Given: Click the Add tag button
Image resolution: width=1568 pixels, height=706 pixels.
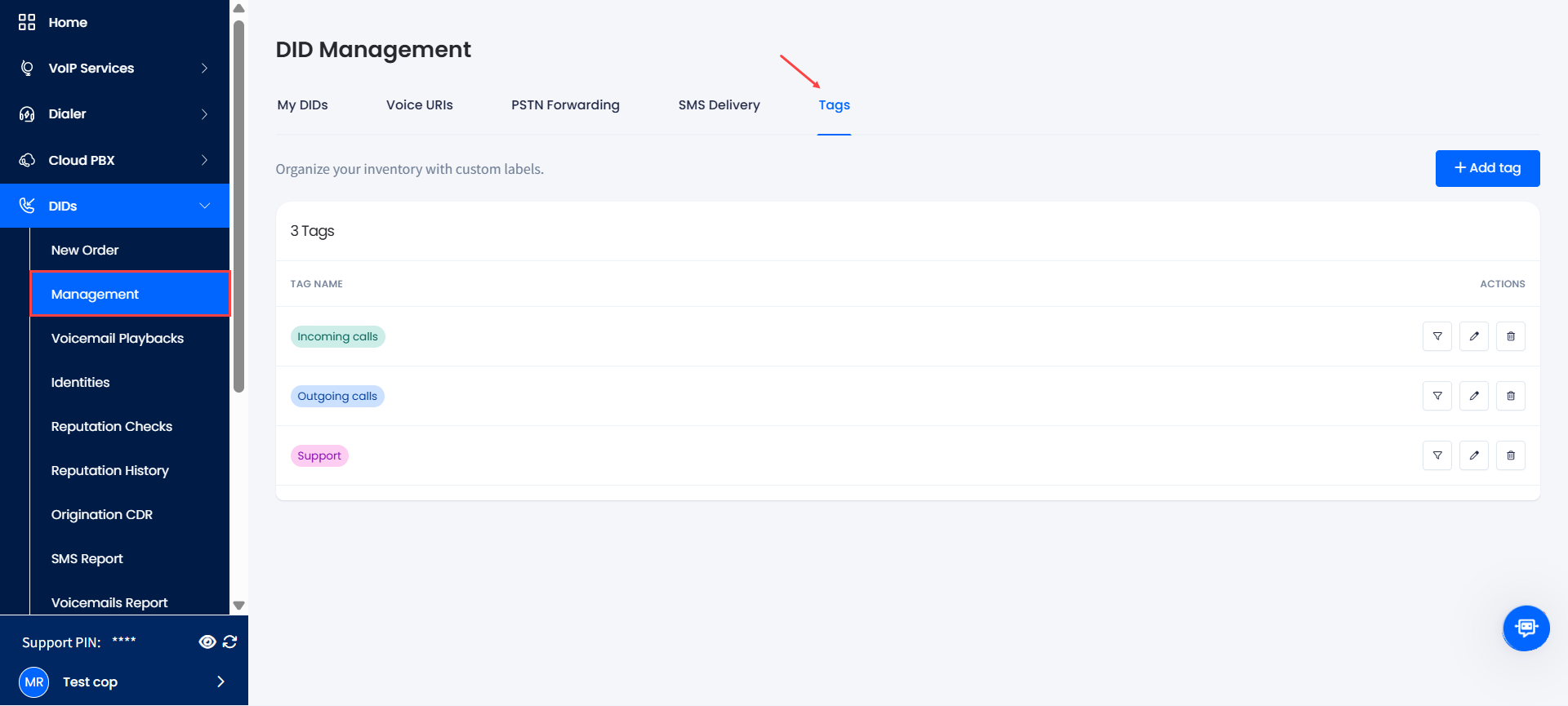Looking at the screenshot, I should 1488,168.
